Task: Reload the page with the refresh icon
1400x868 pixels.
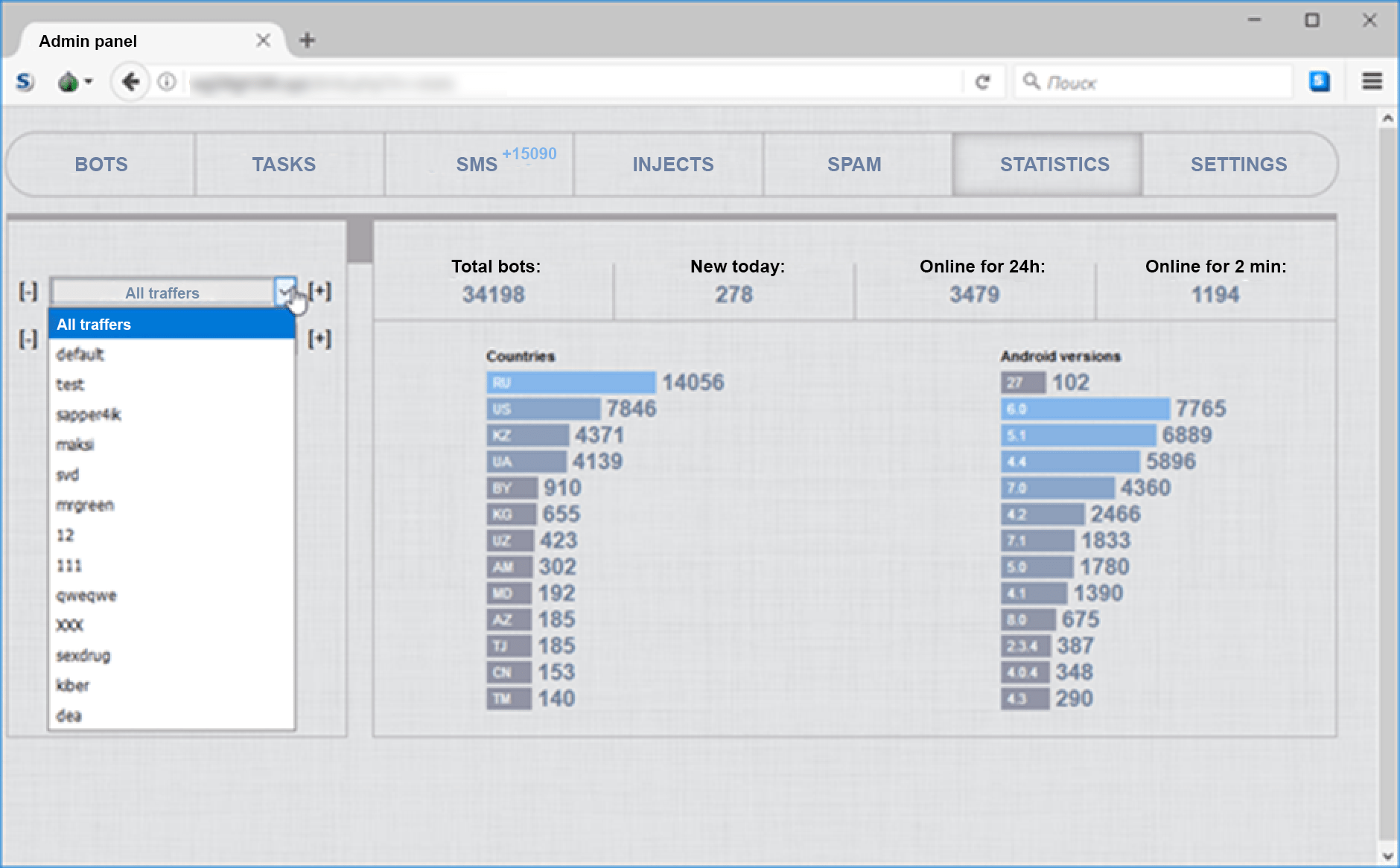Action: 983,82
